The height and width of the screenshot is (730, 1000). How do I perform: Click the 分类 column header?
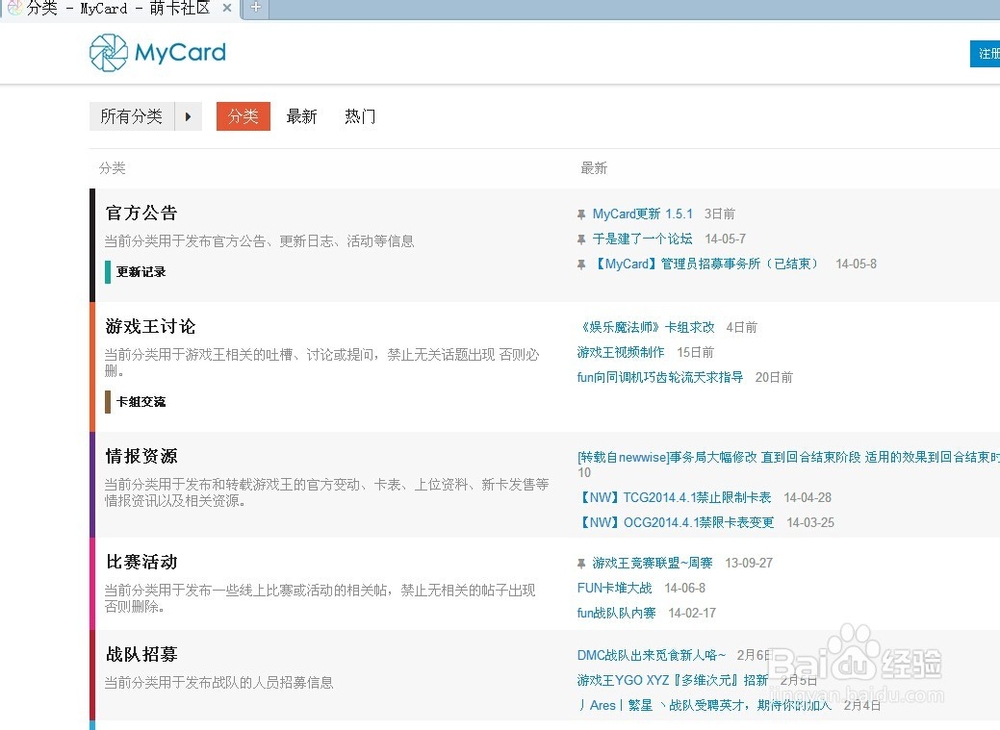click(x=112, y=168)
